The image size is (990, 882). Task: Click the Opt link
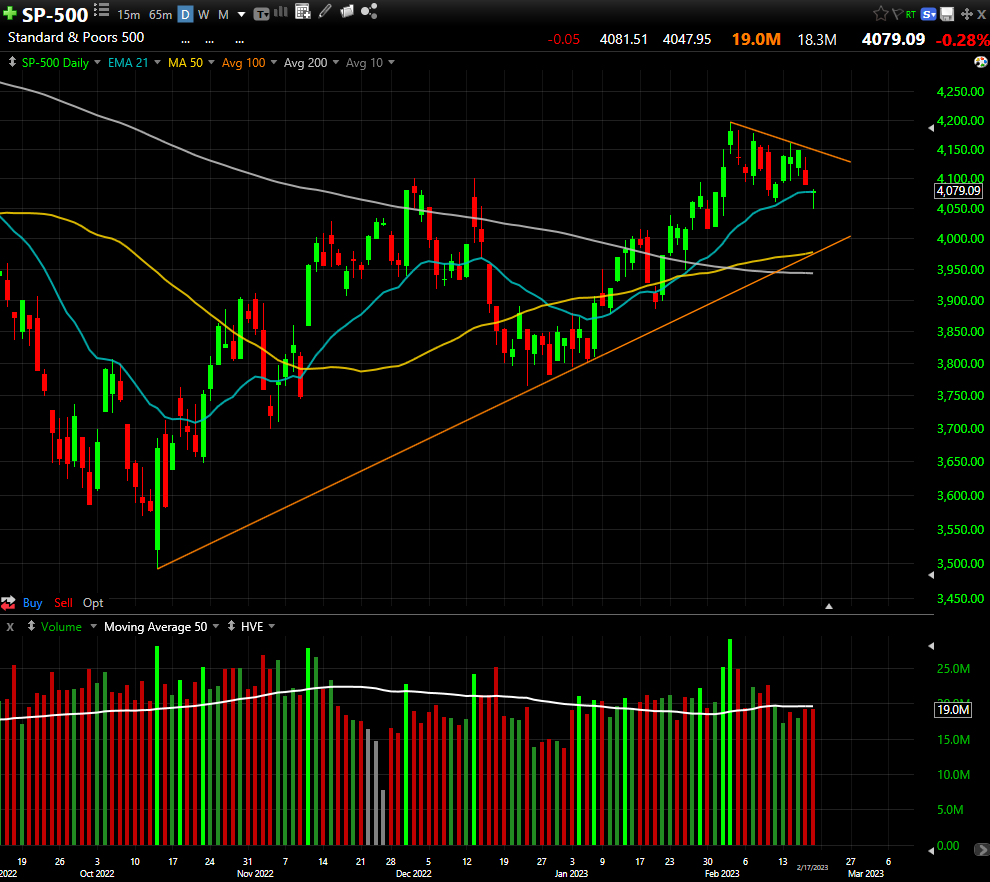click(93, 603)
